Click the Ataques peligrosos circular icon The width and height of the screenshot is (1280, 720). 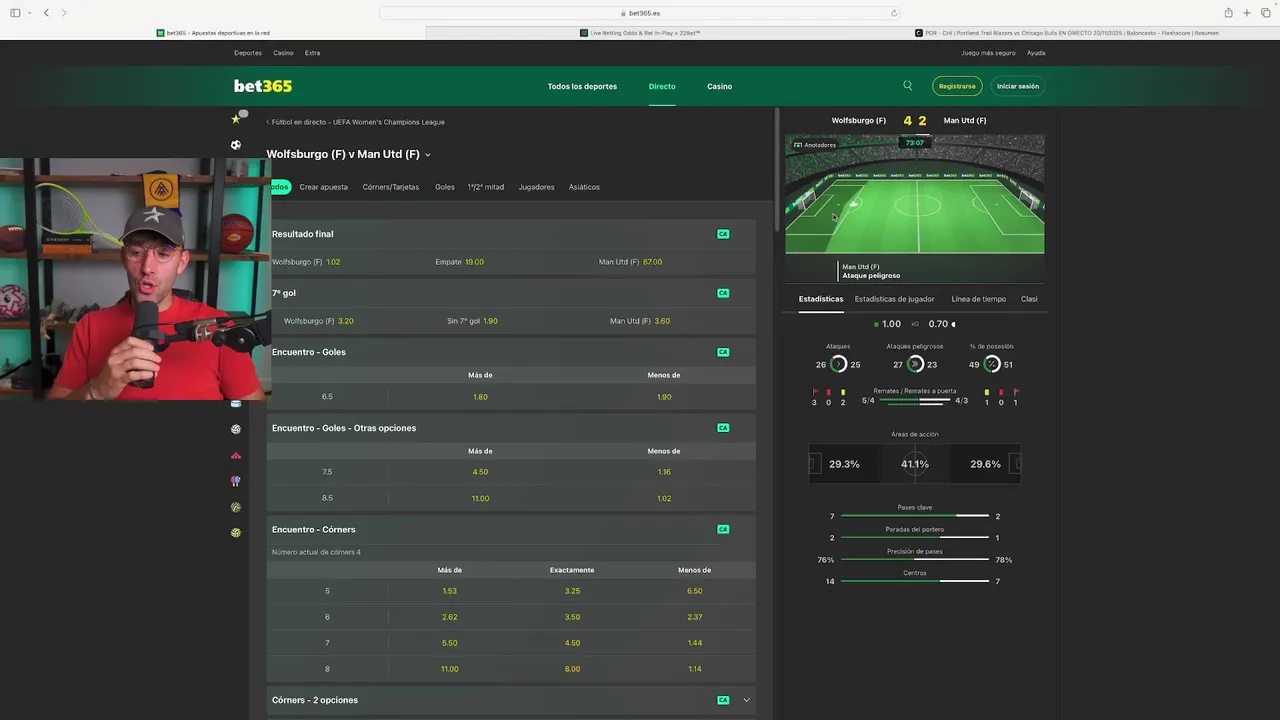(x=915, y=365)
